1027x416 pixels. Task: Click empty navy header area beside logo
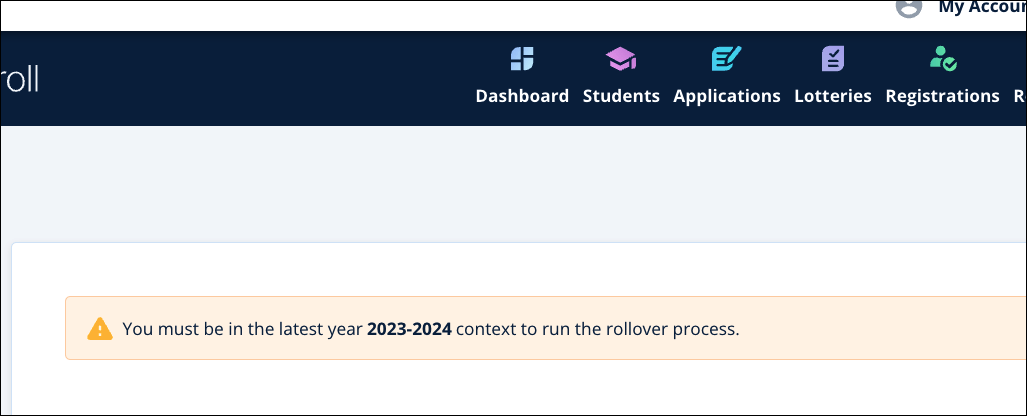coord(250,78)
